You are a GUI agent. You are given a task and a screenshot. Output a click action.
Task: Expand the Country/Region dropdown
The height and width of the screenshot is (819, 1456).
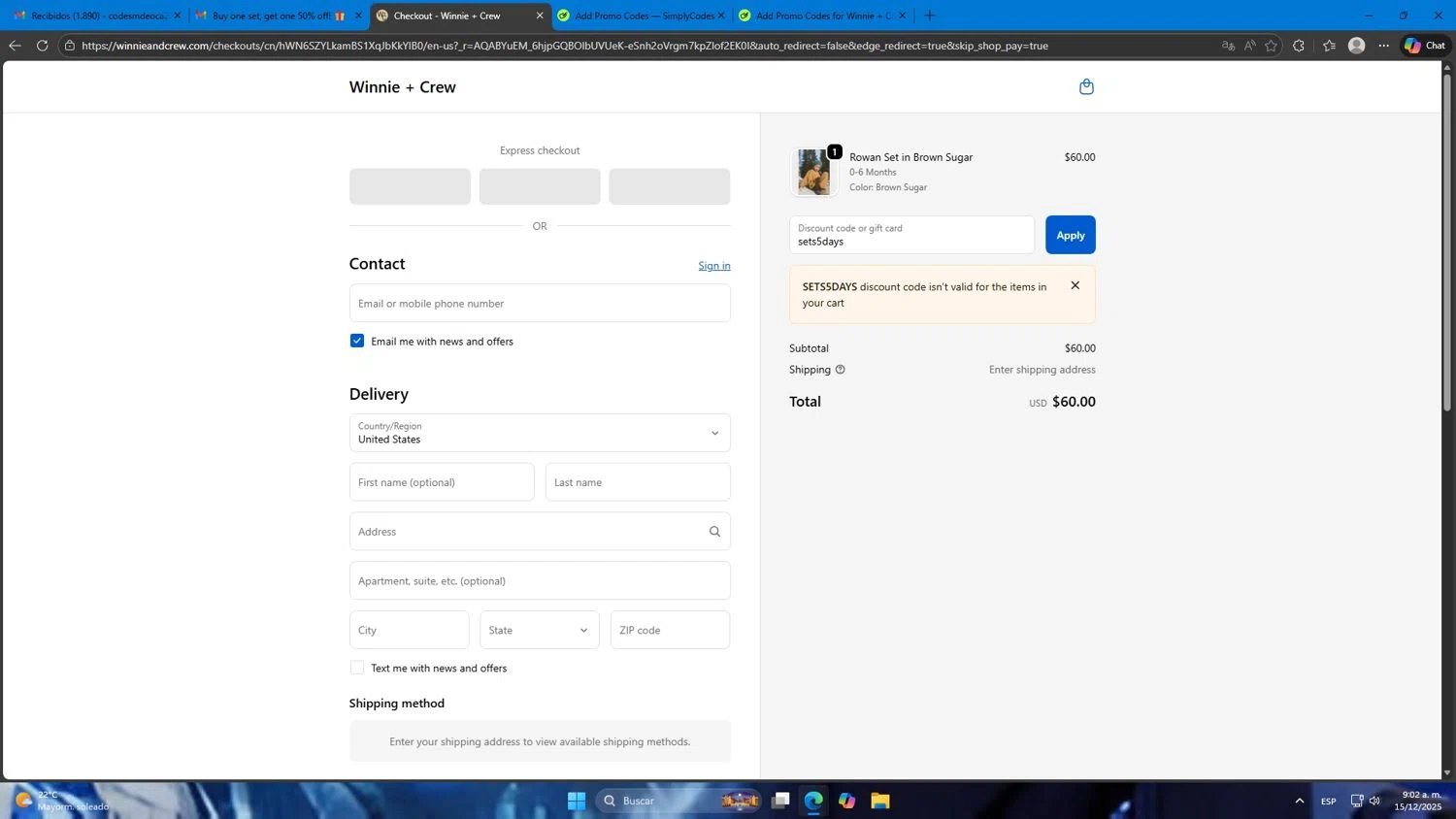[540, 433]
